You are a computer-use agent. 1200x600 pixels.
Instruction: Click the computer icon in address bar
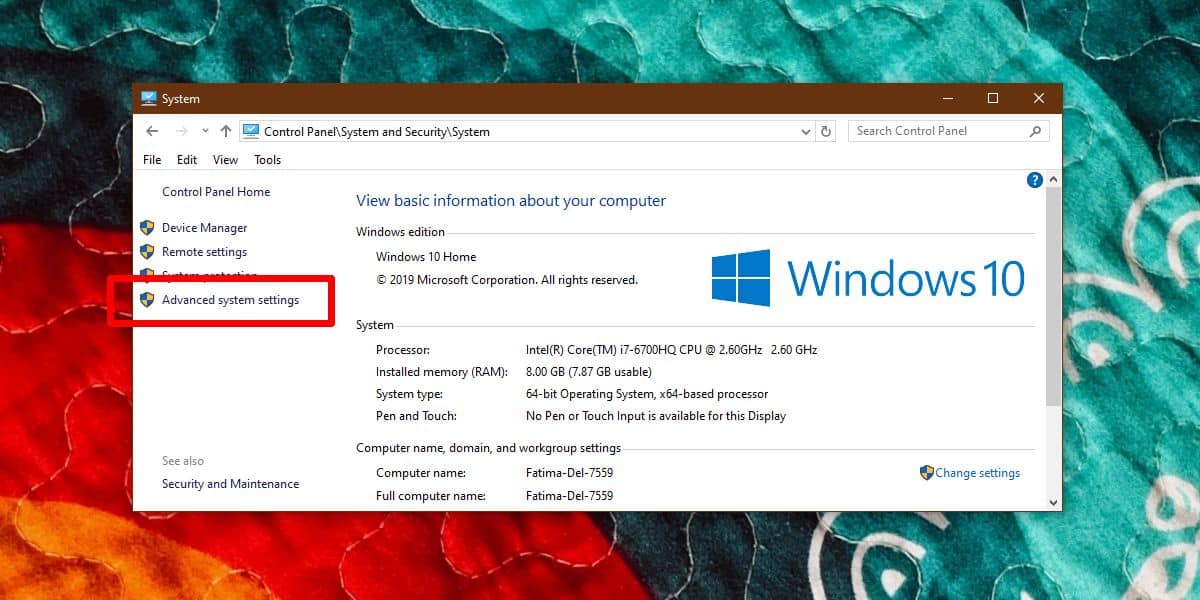[251, 131]
